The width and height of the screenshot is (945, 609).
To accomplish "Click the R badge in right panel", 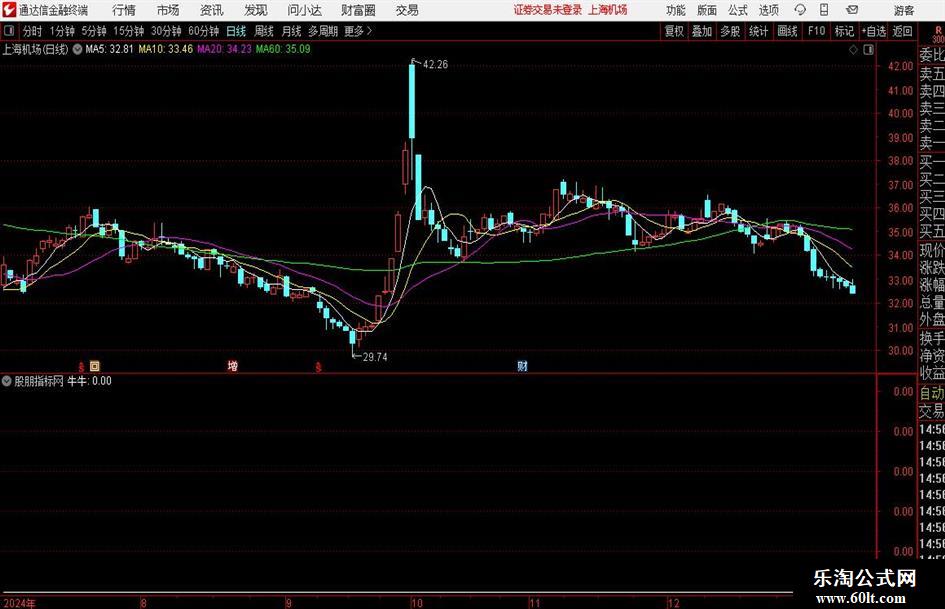I will point(938,30).
